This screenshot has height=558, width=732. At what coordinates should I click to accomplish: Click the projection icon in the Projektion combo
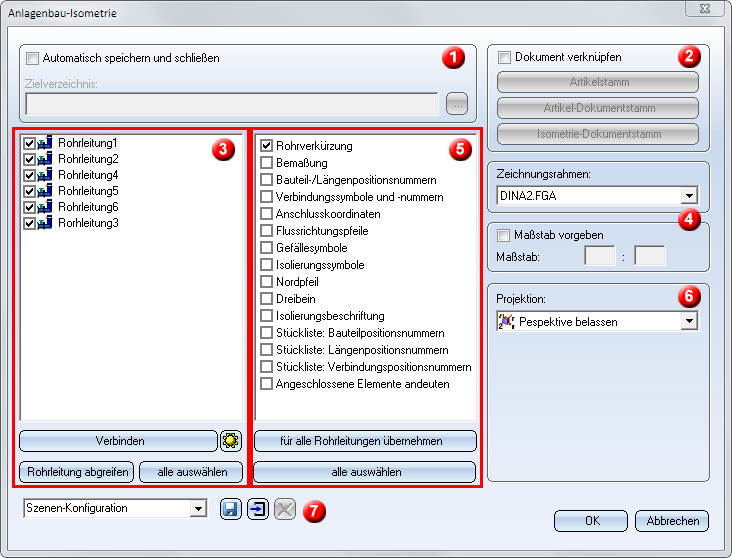507,322
